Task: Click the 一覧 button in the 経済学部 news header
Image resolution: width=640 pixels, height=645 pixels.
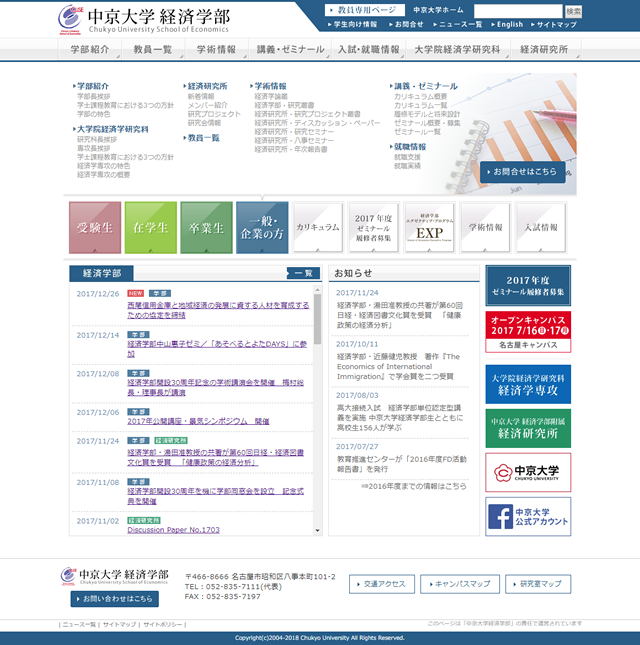Action: point(304,273)
